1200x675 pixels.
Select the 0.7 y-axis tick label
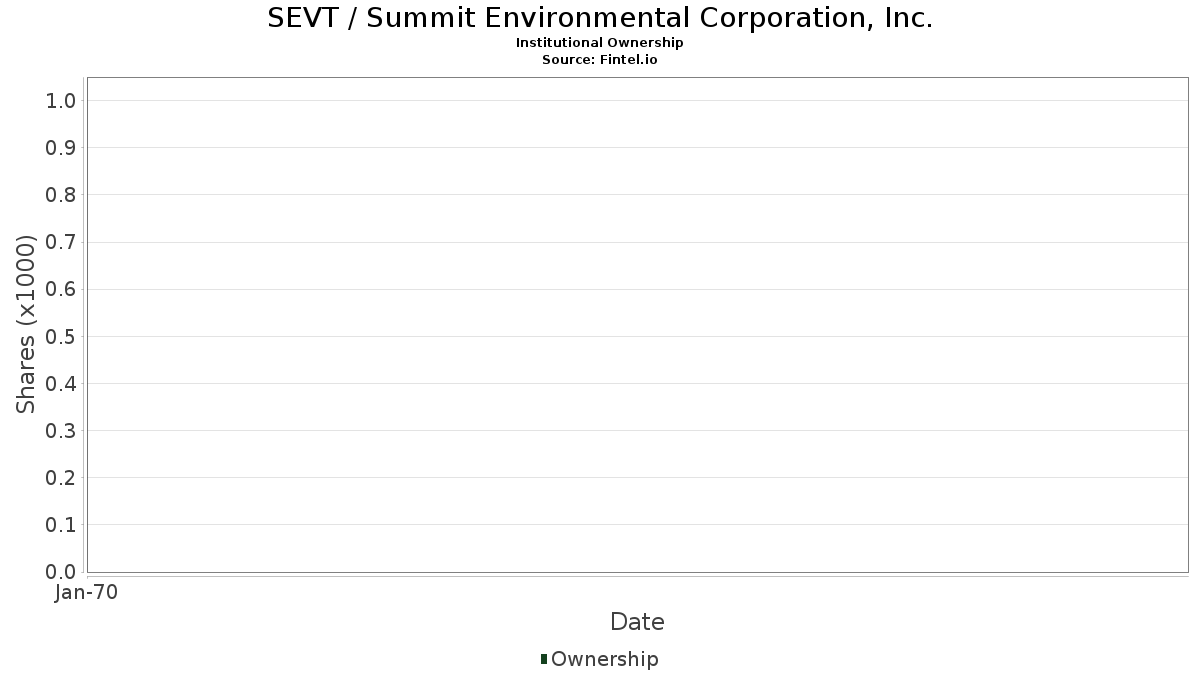[x=61, y=242]
